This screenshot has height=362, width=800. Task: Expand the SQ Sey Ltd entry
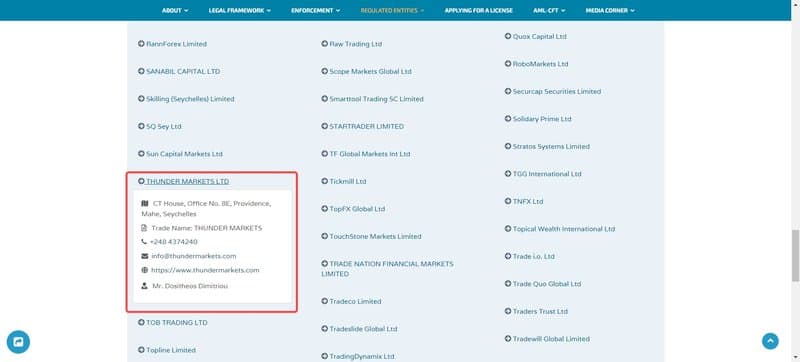tap(160, 126)
